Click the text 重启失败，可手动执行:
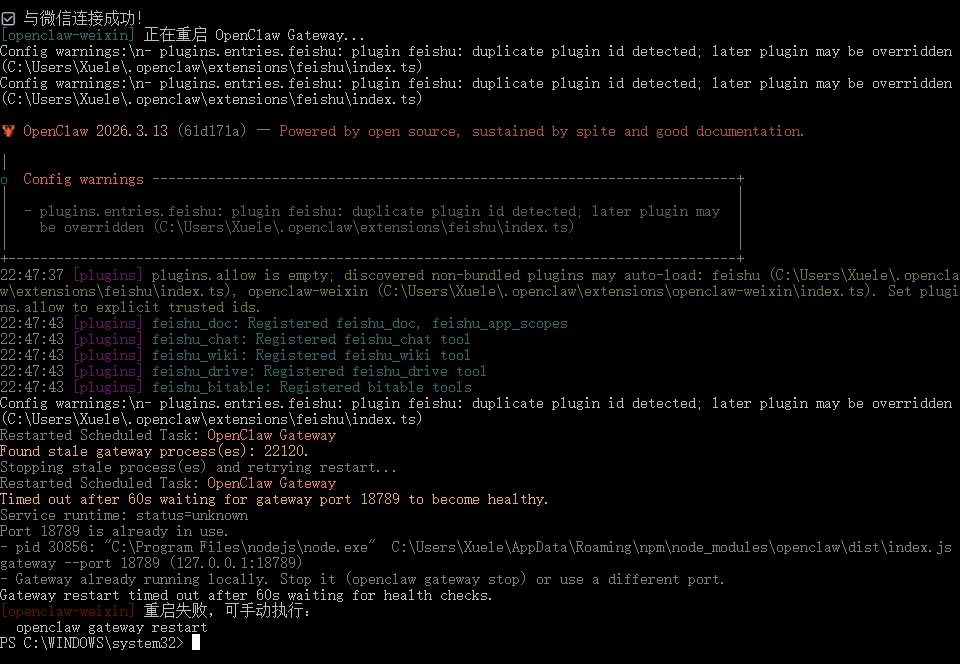Image resolution: width=960 pixels, height=664 pixels. point(227,611)
